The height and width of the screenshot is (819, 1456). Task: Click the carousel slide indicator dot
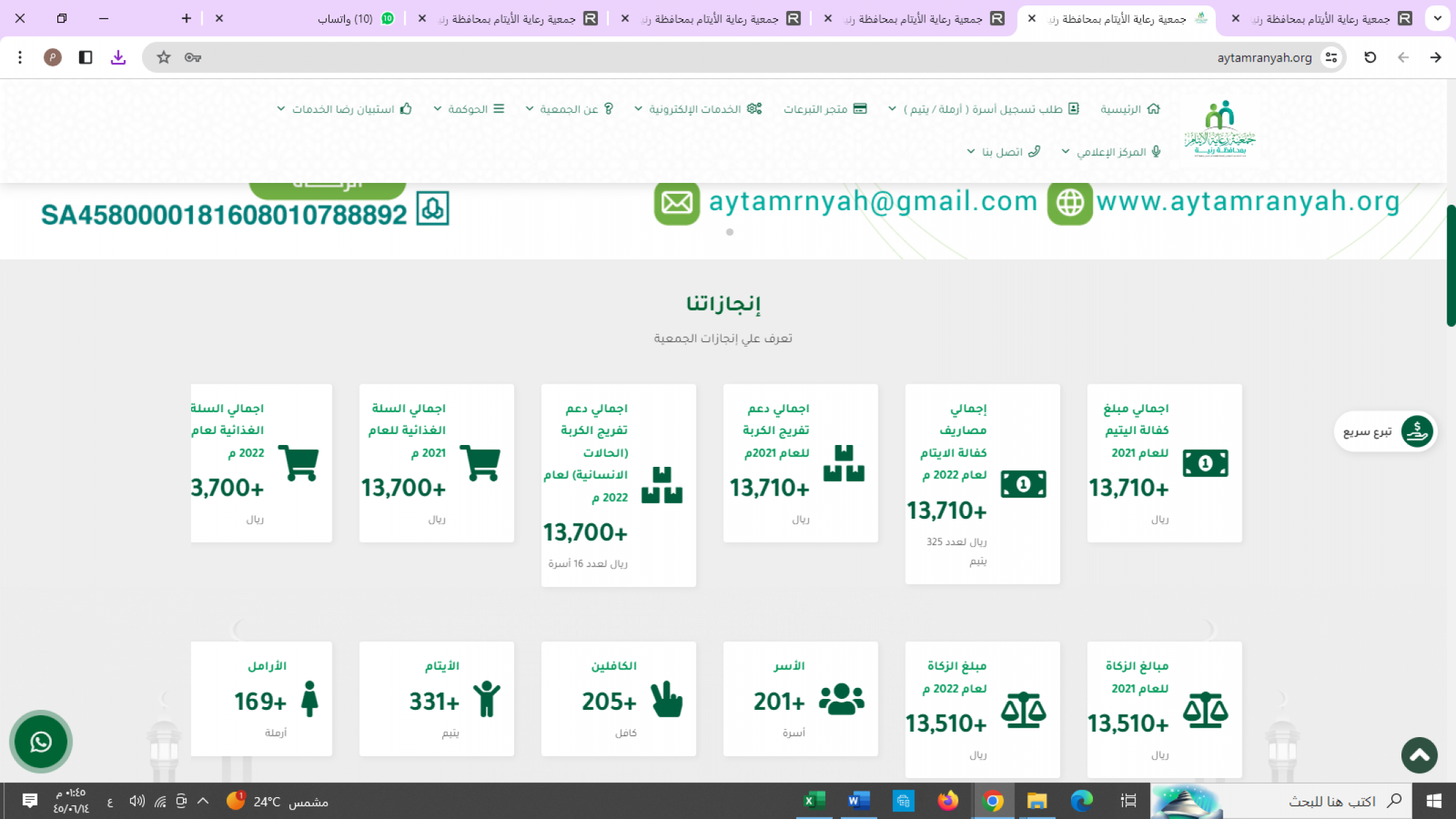click(x=730, y=232)
